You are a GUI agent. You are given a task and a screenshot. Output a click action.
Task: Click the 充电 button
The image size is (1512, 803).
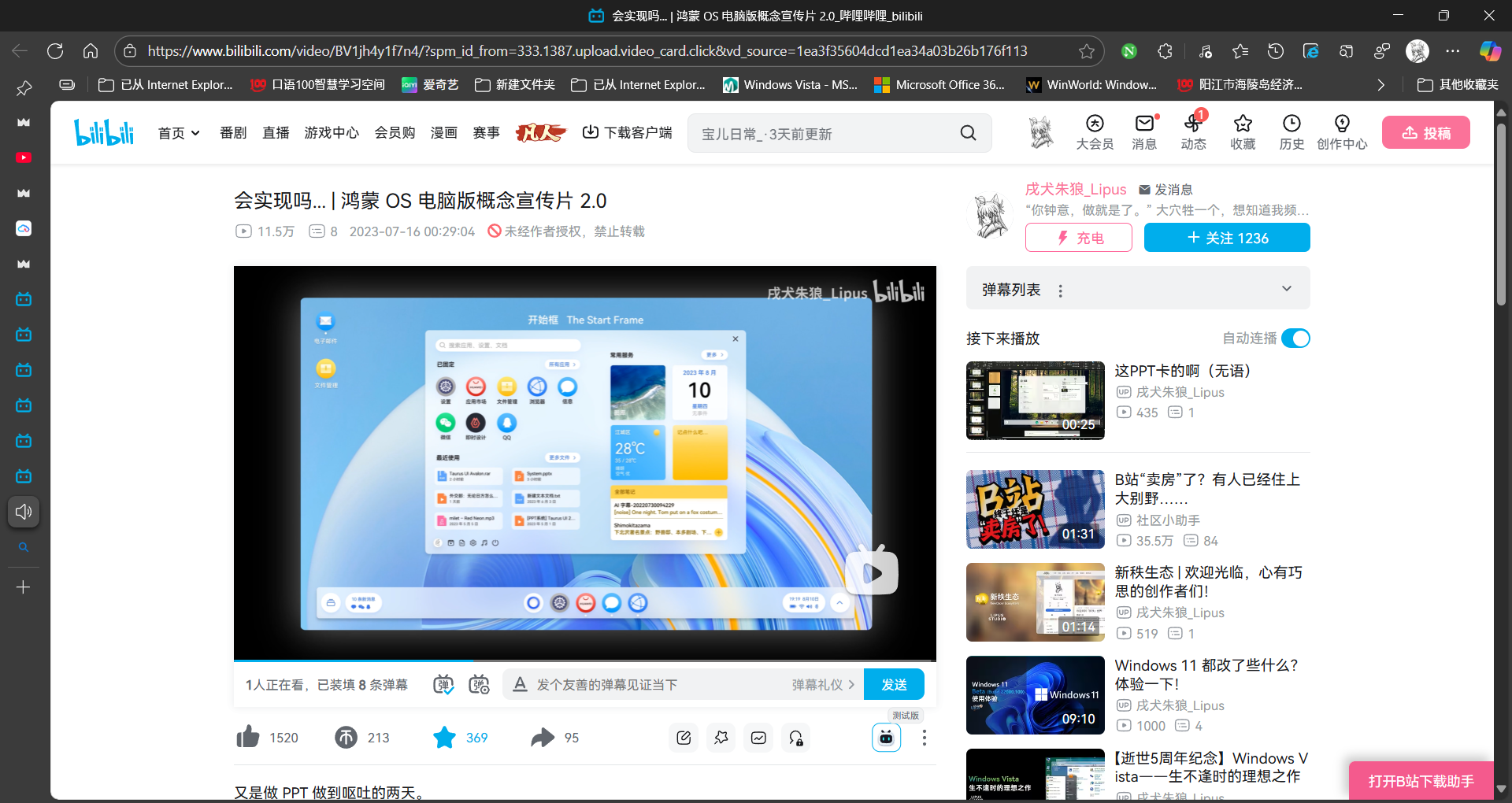pos(1079,238)
